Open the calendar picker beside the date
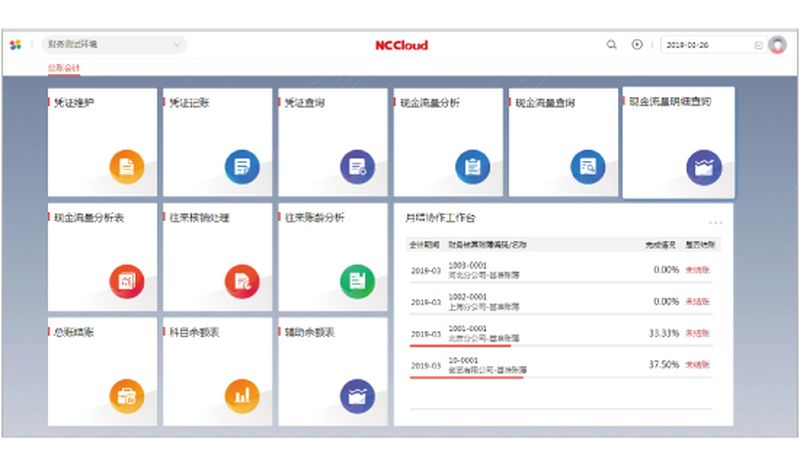 click(758, 45)
